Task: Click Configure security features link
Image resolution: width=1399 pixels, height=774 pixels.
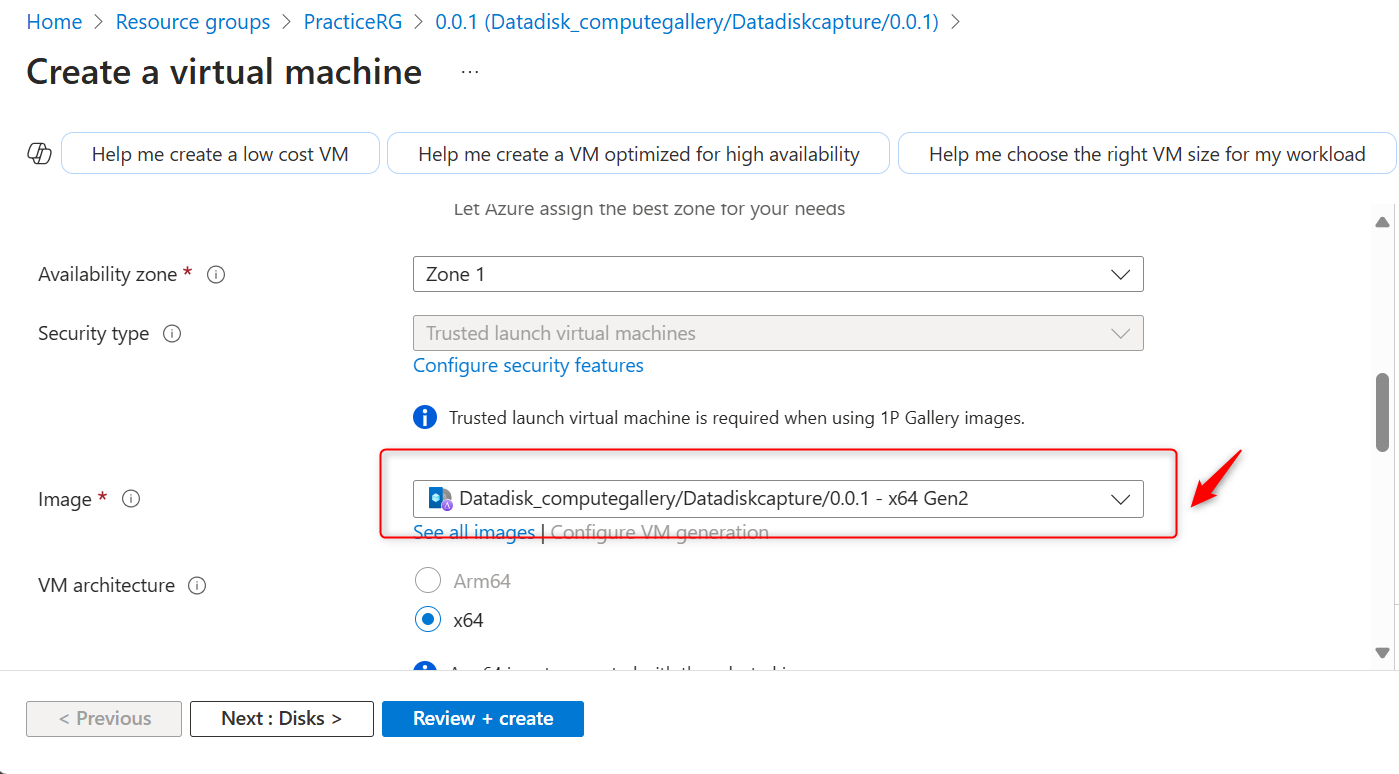Action: pos(528,366)
